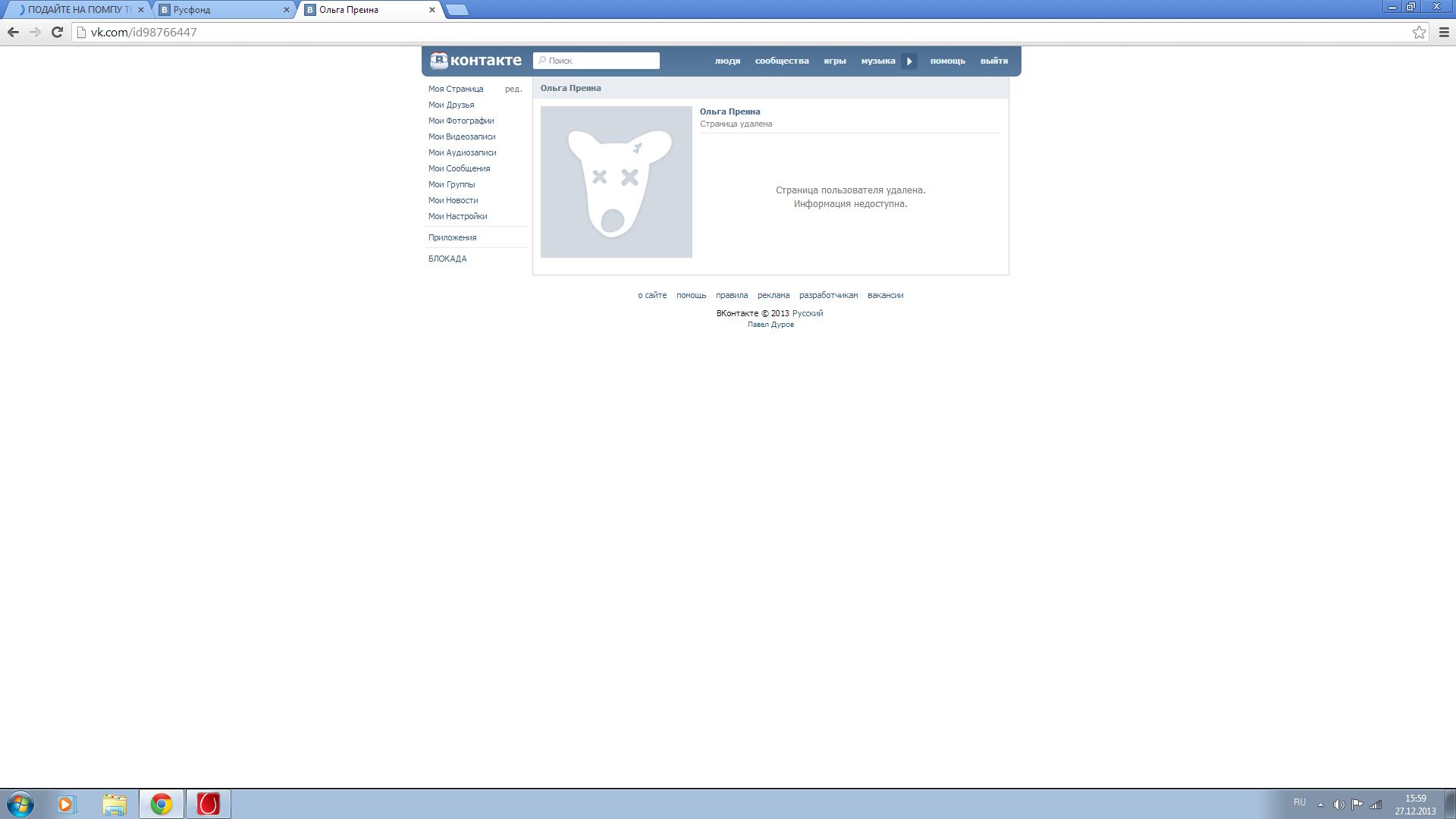Bookmark page using the star icon
This screenshot has height=819, width=1456.
pyautogui.click(x=1419, y=32)
